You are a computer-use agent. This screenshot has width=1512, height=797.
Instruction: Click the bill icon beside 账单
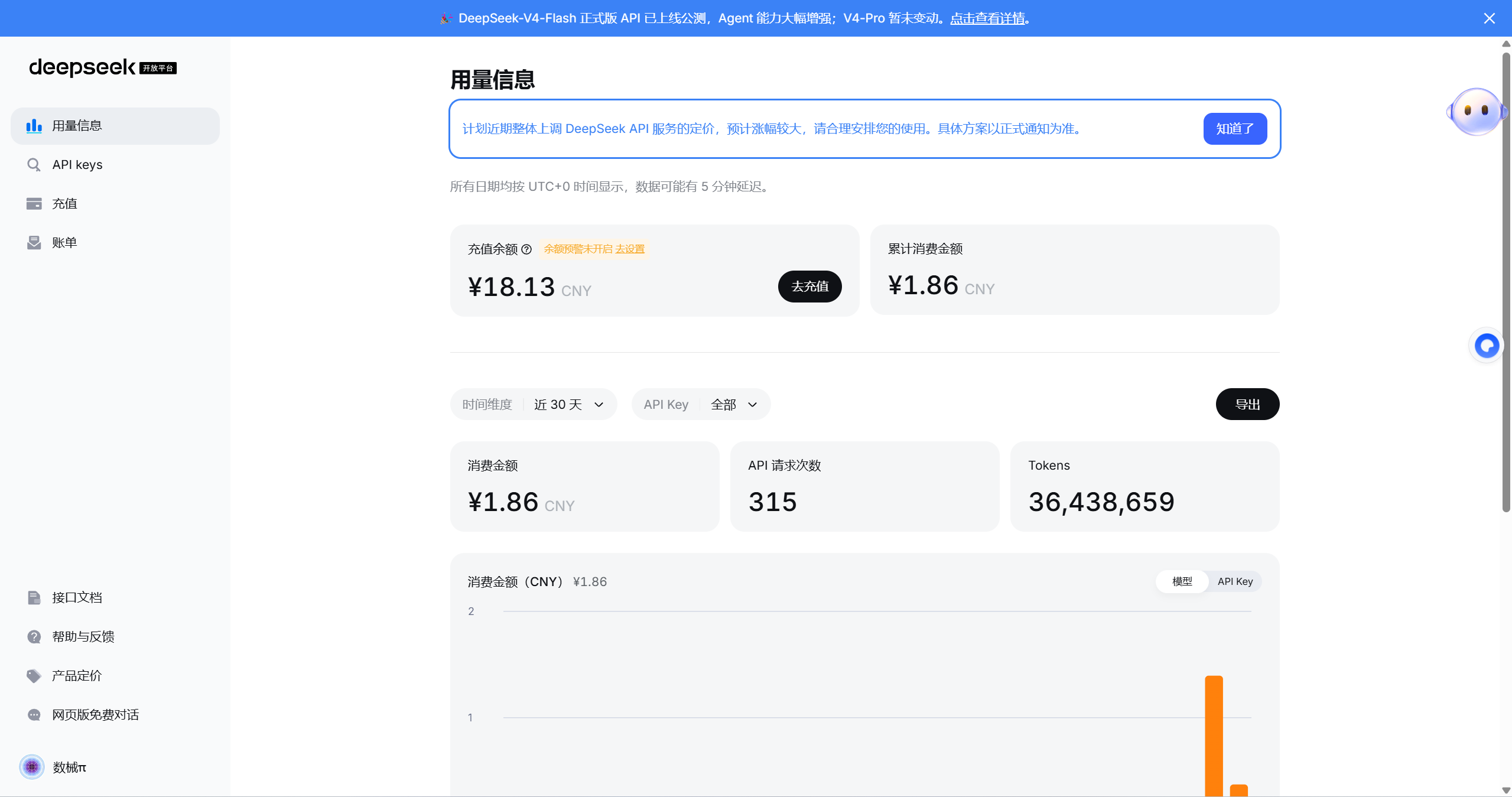pos(34,243)
